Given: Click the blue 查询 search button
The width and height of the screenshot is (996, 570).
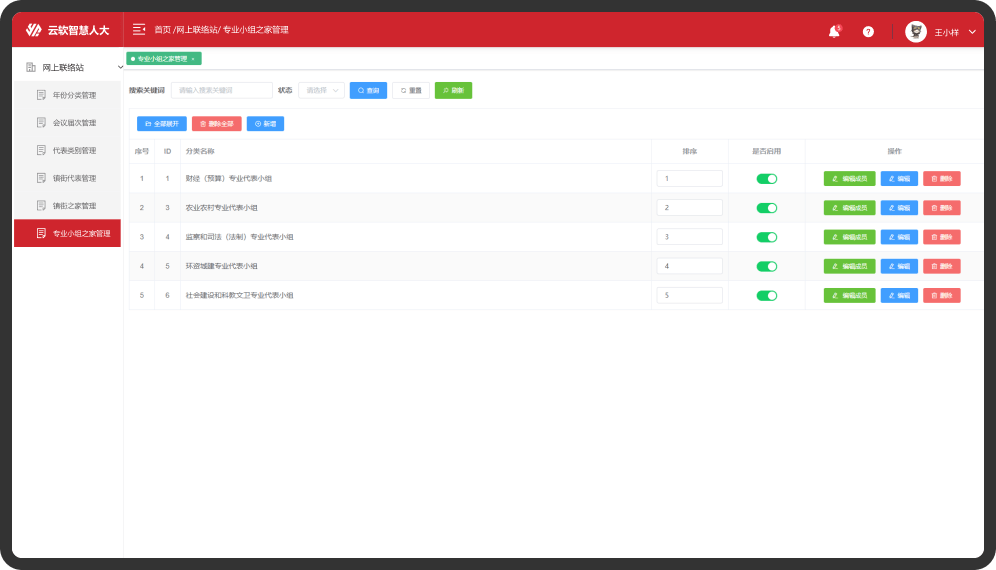Looking at the screenshot, I should (368, 90).
